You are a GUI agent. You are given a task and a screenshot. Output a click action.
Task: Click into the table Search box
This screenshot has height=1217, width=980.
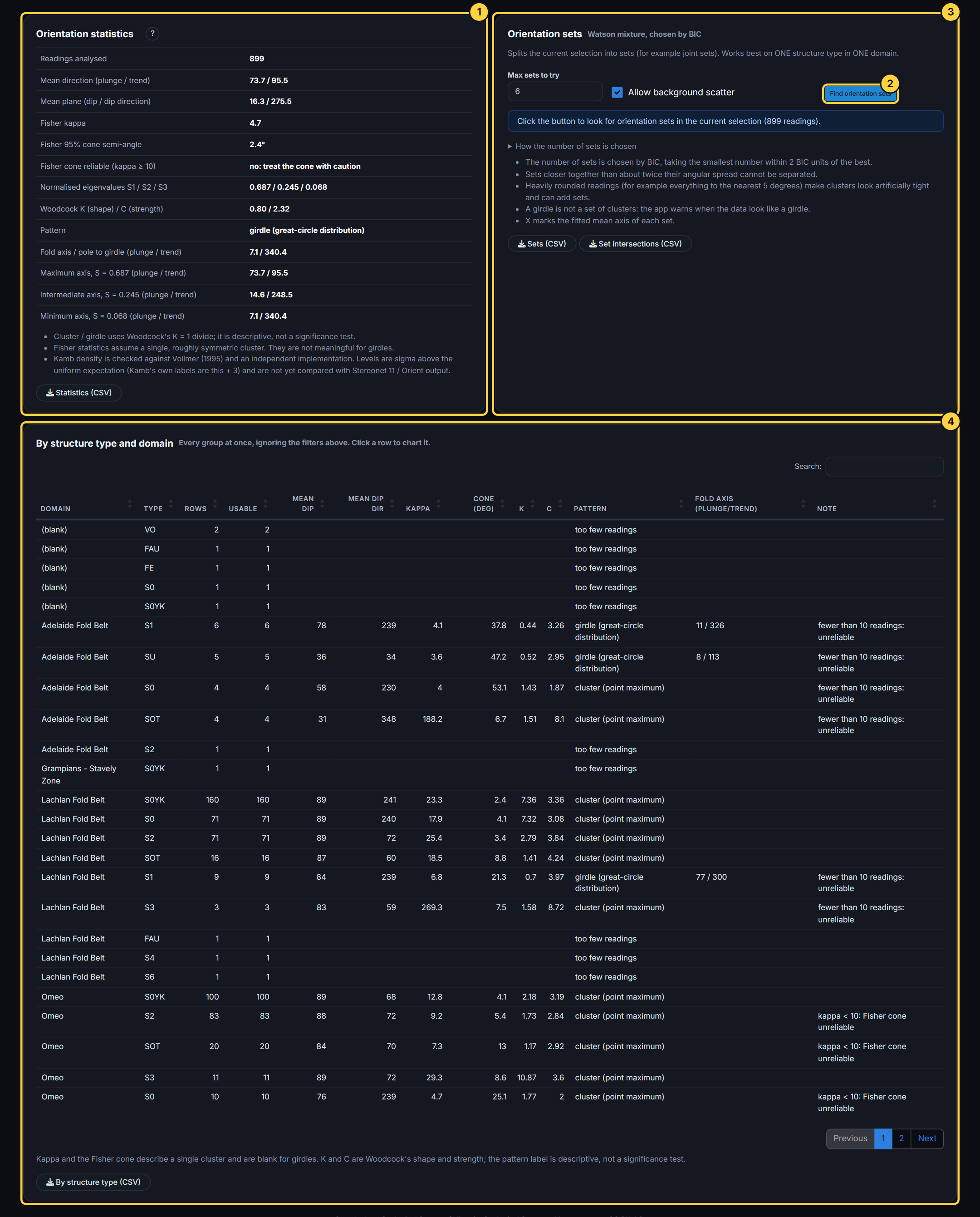(x=884, y=467)
